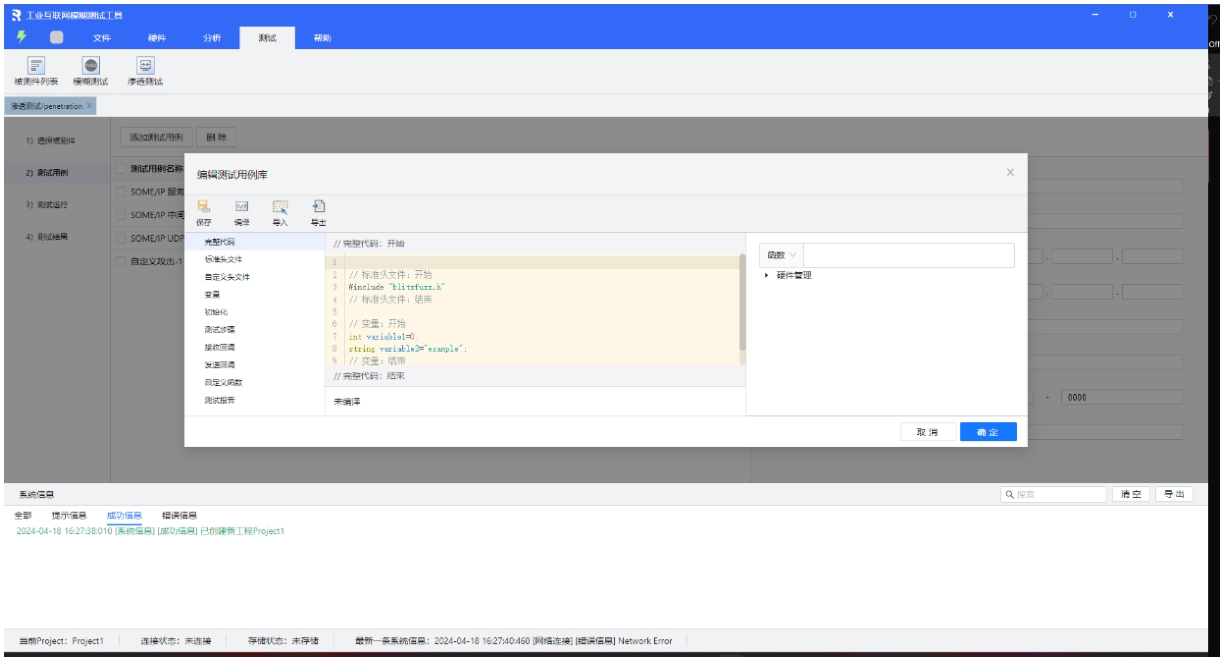The width and height of the screenshot is (1225, 663).
Task: Select 测试步骤 in the code section list
Action: pyautogui.click(x=219, y=329)
